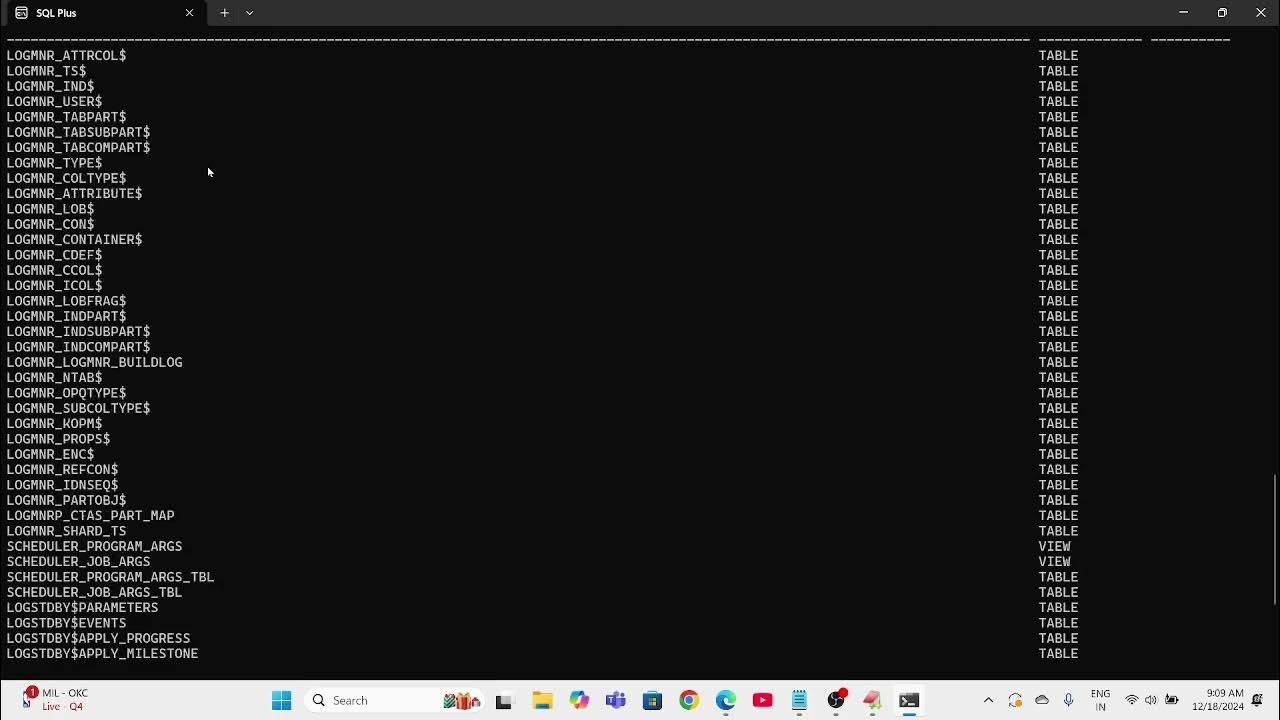Open Microsoft Store from taskbar
This screenshot has width=1280, height=720.
652,700
